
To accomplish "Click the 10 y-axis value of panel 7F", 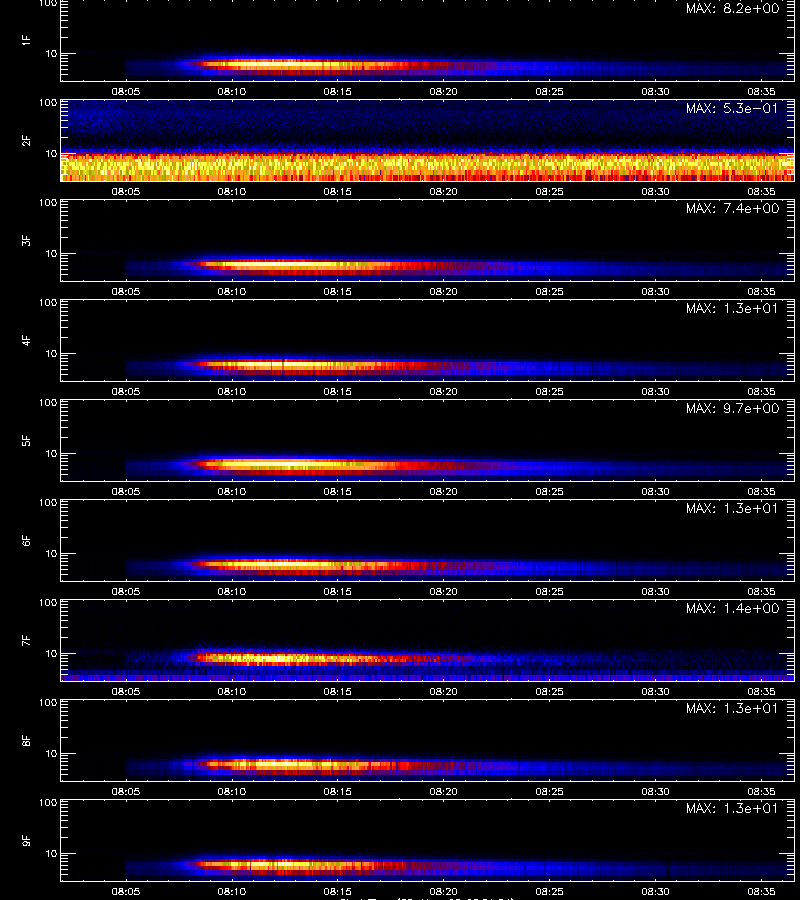I will 51,653.
